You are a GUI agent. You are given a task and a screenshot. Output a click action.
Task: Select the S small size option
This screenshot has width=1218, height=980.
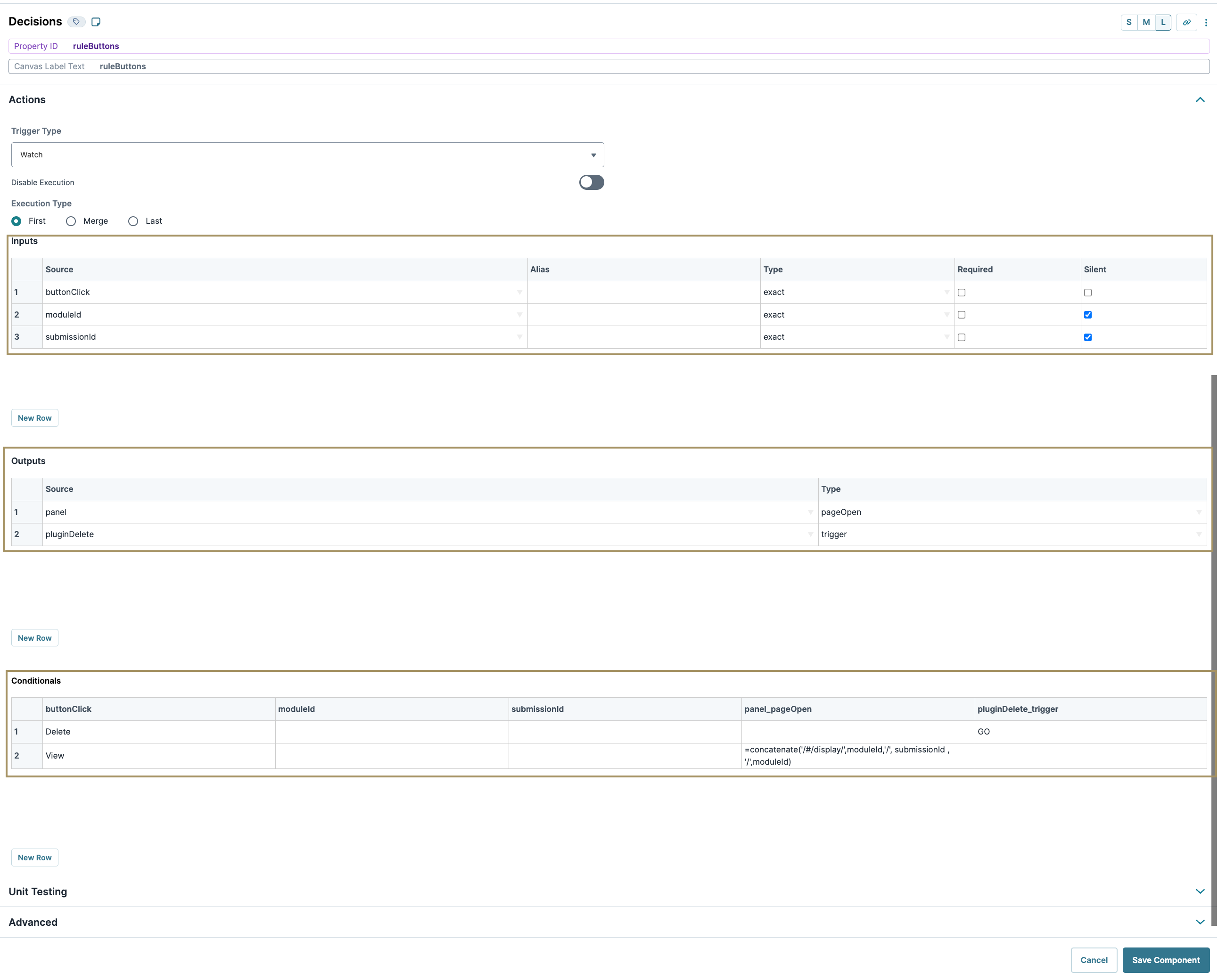tap(1128, 23)
